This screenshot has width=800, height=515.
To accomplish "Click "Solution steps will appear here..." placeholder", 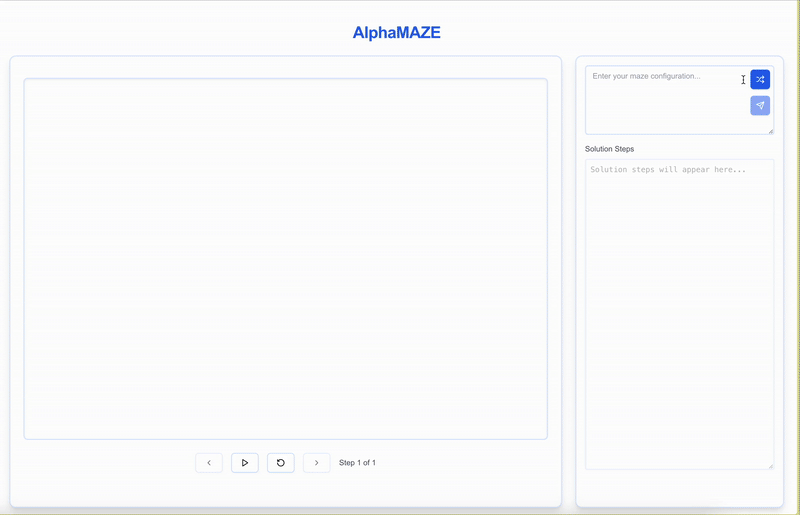I will click(x=667, y=170).
